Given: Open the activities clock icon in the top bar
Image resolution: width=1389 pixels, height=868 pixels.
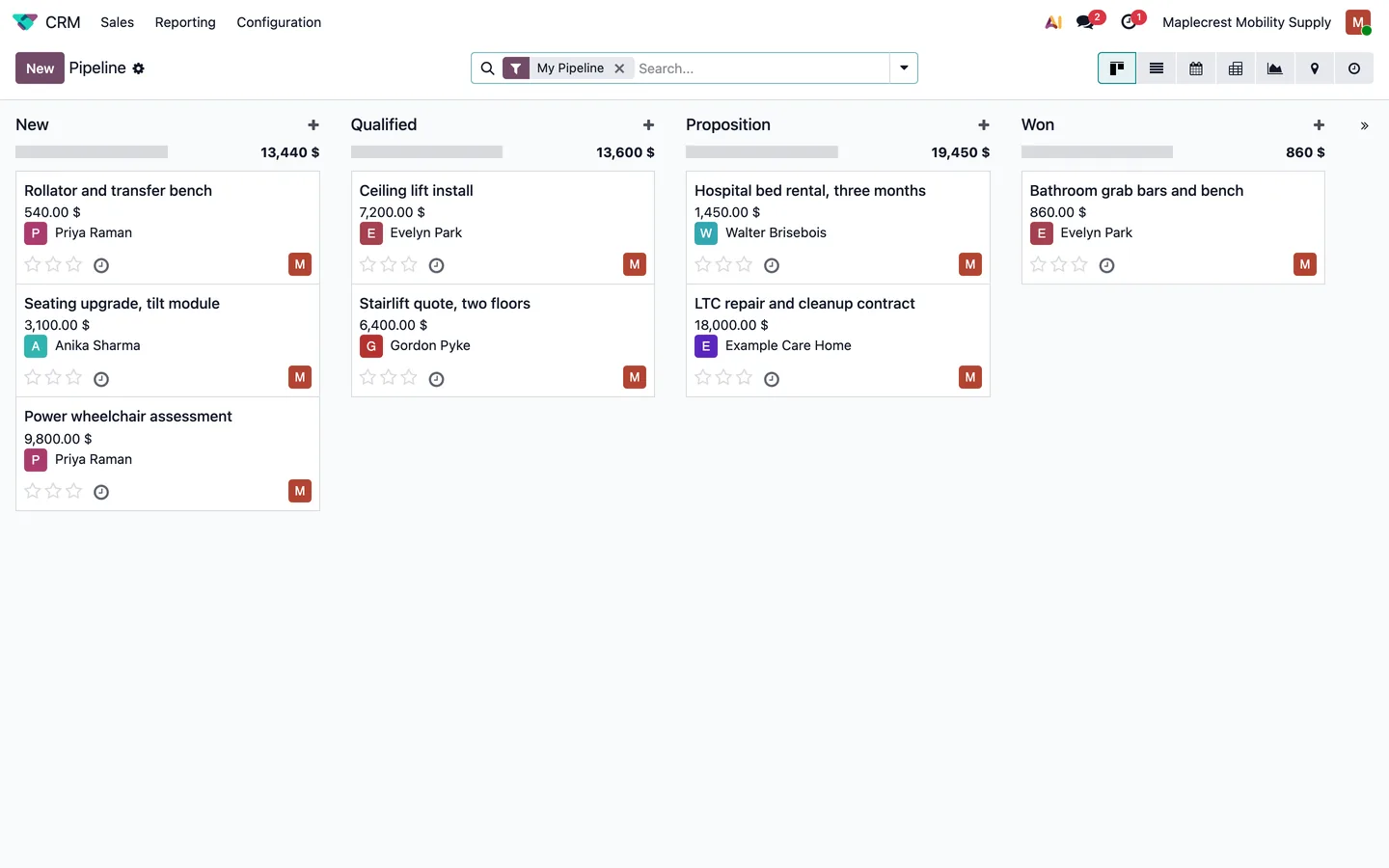Looking at the screenshot, I should 1129,22.
